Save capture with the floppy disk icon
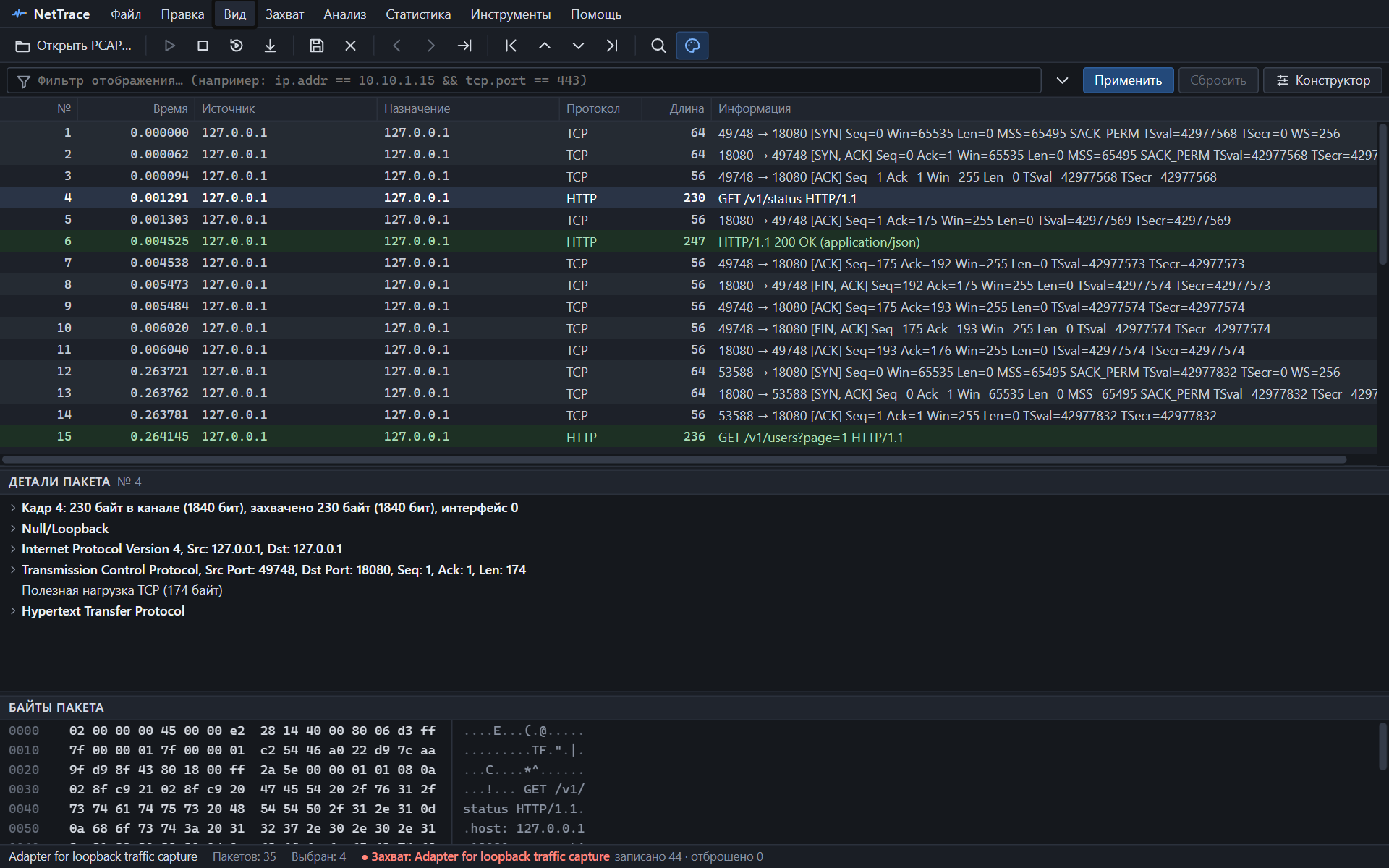Image resolution: width=1389 pixels, height=868 pixels. 317,46
